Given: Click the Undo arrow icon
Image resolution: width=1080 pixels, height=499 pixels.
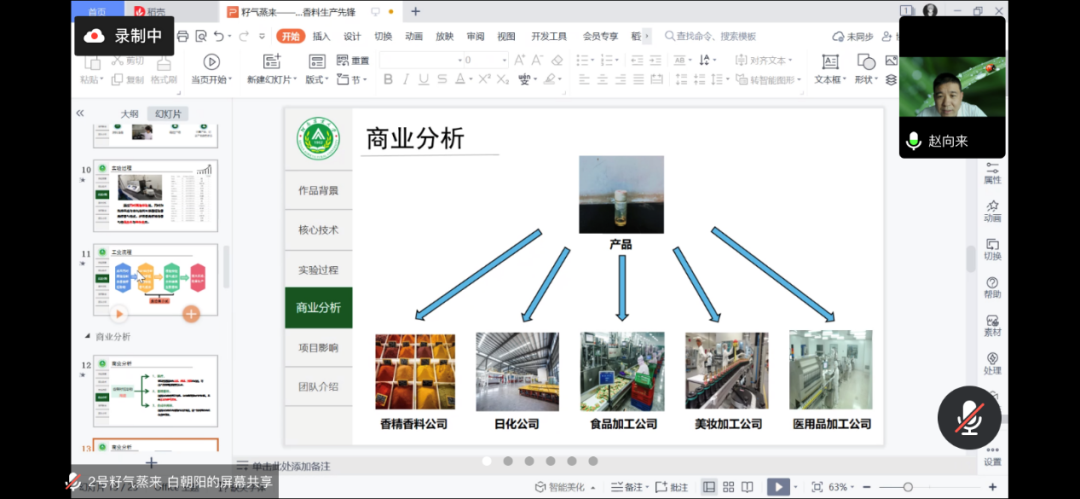Looking at the screenshot, I should (219, 37).
